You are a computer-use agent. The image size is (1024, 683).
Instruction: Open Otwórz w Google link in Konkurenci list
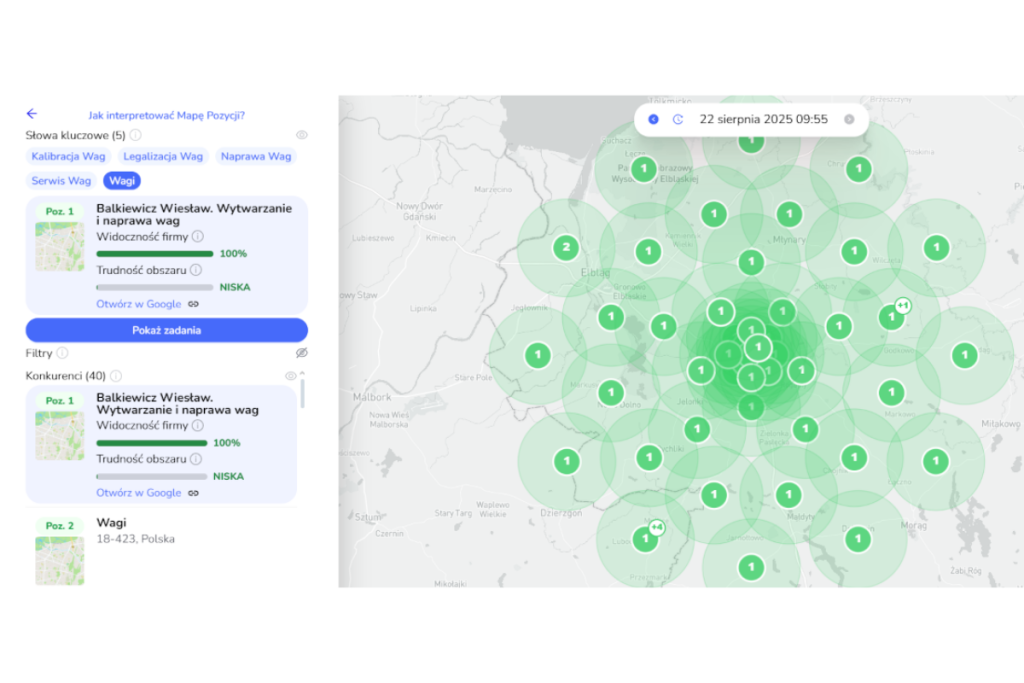coord(138,494)
